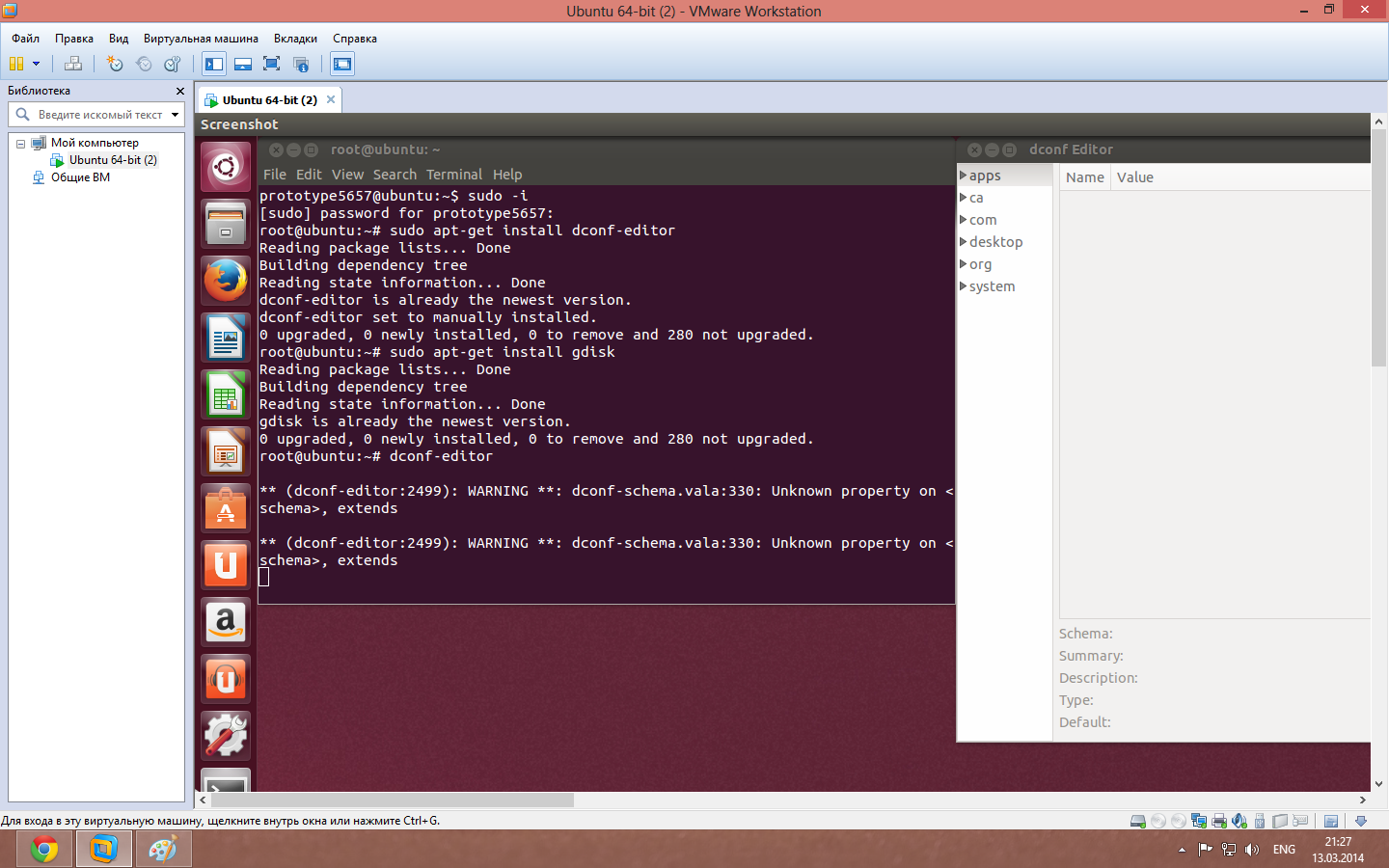Open the terminal Search menu

pyautogui.click(x=395, y=175)
